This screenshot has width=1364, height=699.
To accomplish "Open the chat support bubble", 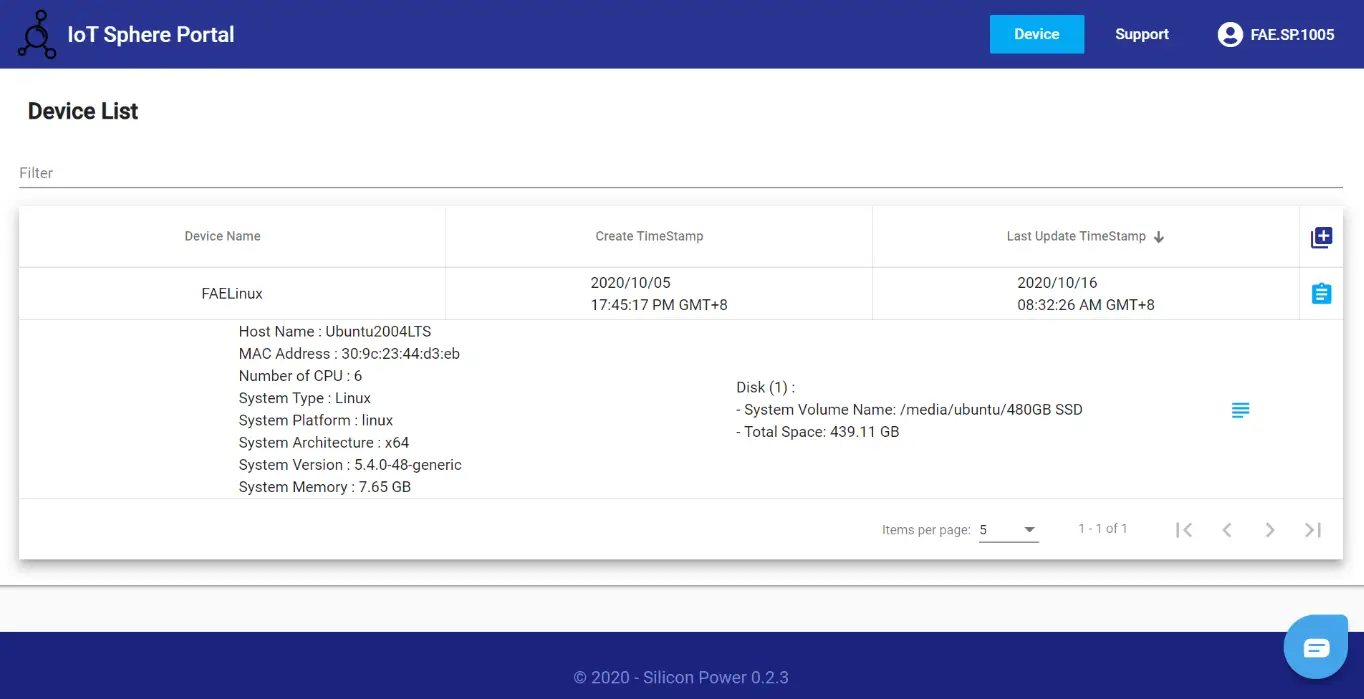I will click(x=1316, y=647).
